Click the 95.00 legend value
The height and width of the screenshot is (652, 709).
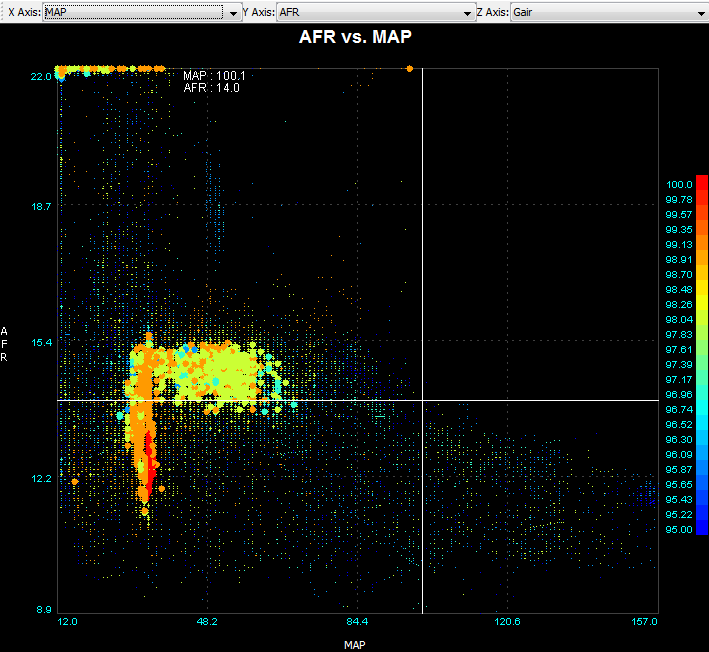point(679,529)
